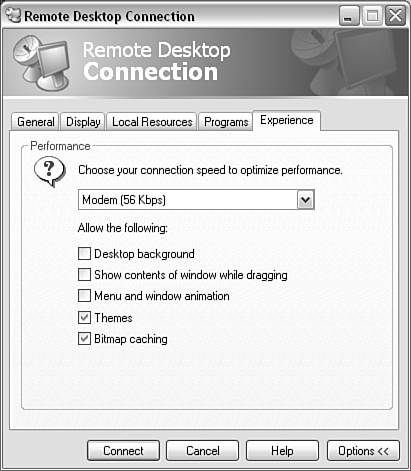Open the connection speed dropdown arrow

pyautogui.click(x=305, y=200)
